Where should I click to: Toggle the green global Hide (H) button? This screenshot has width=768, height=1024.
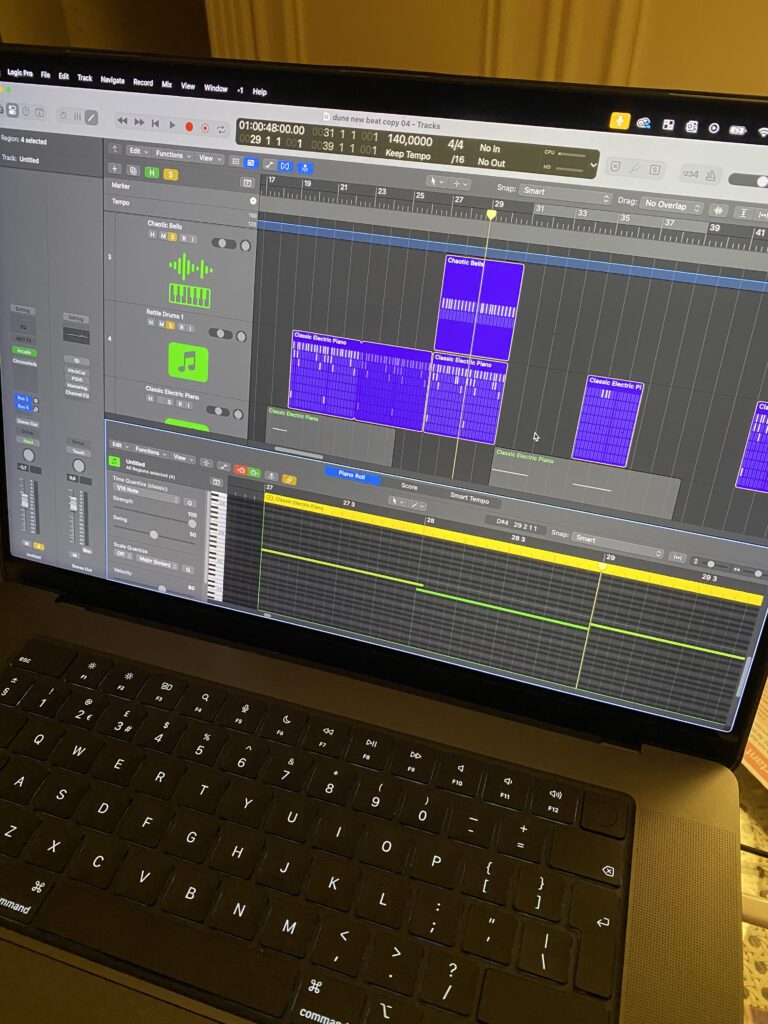(x=152, y=172)
